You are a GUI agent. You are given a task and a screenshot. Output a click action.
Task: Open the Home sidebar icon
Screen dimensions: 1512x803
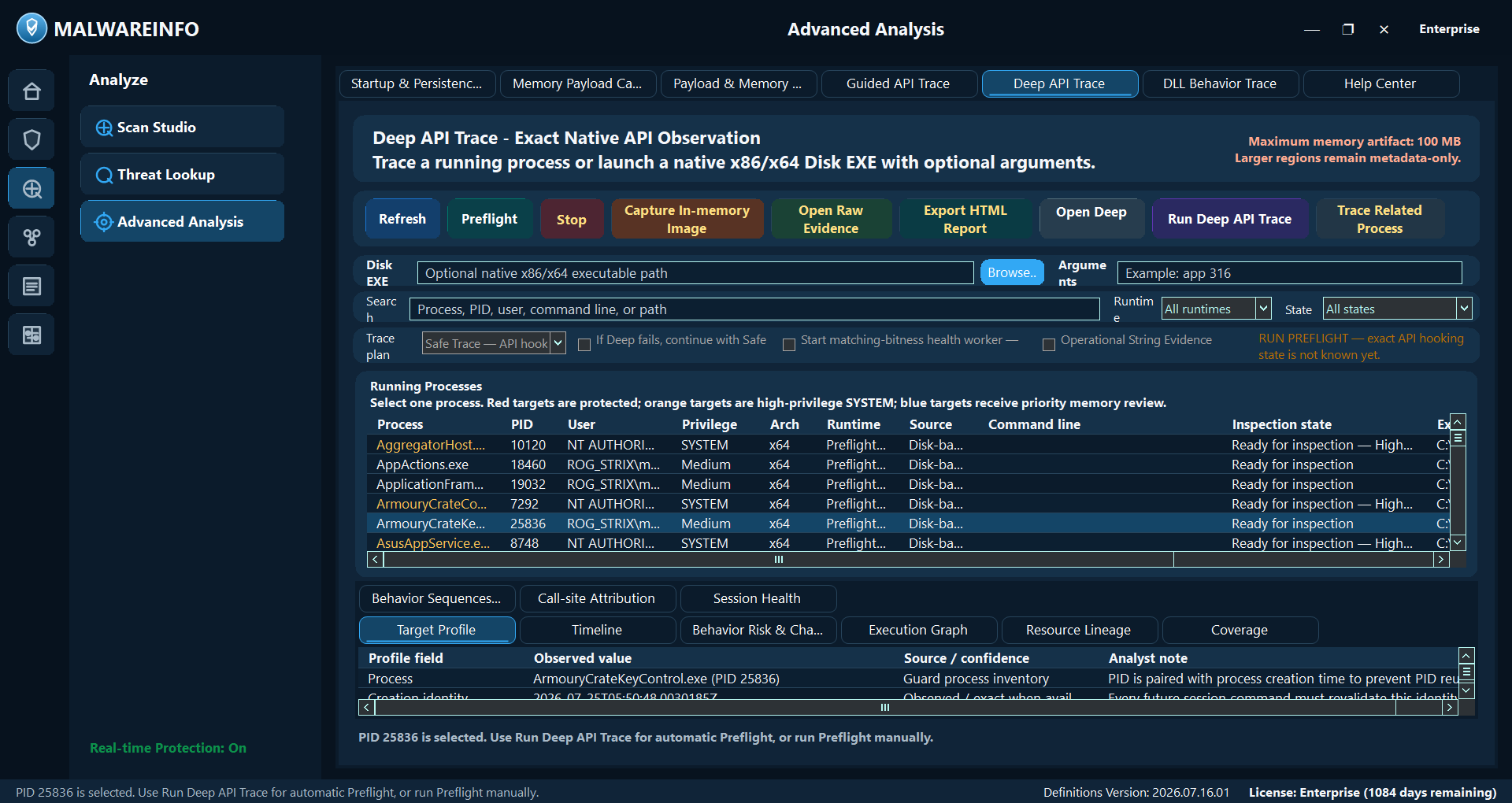point(31,91)
